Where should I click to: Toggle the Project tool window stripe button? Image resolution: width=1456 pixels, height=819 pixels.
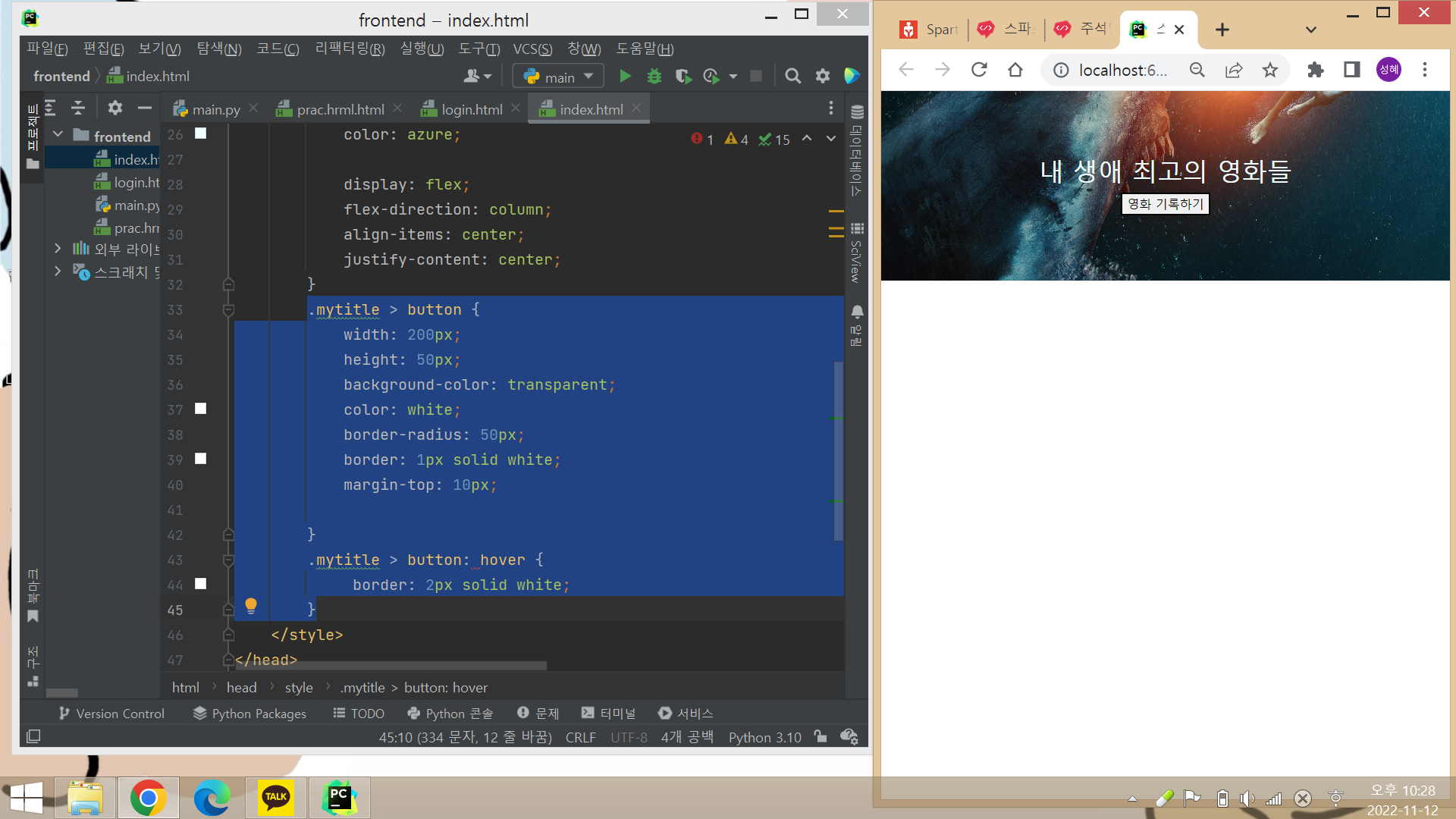[33, 136]
